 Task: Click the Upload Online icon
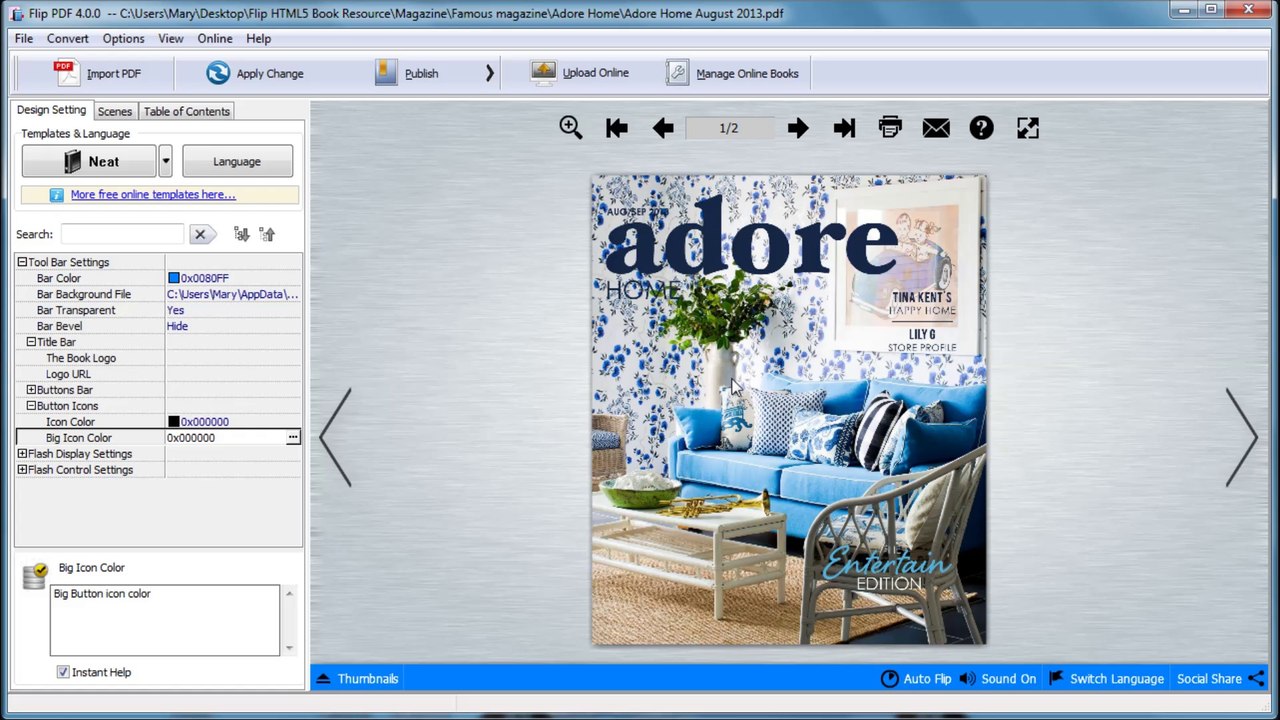(544, 73)
